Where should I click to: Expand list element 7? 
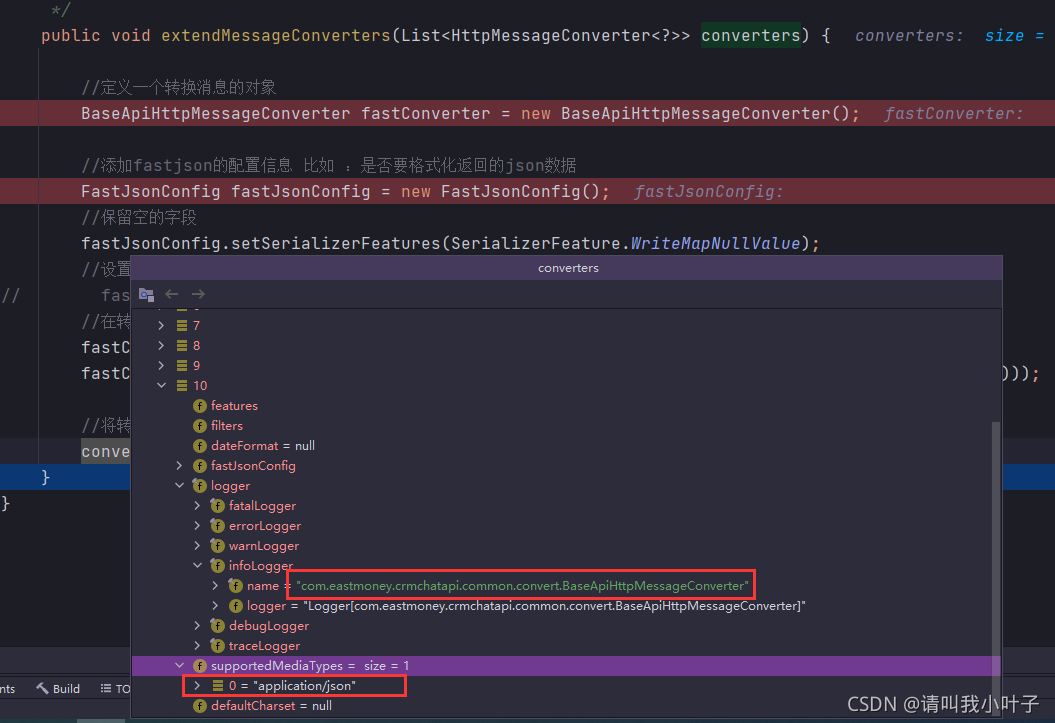click(x=161, y=326)
